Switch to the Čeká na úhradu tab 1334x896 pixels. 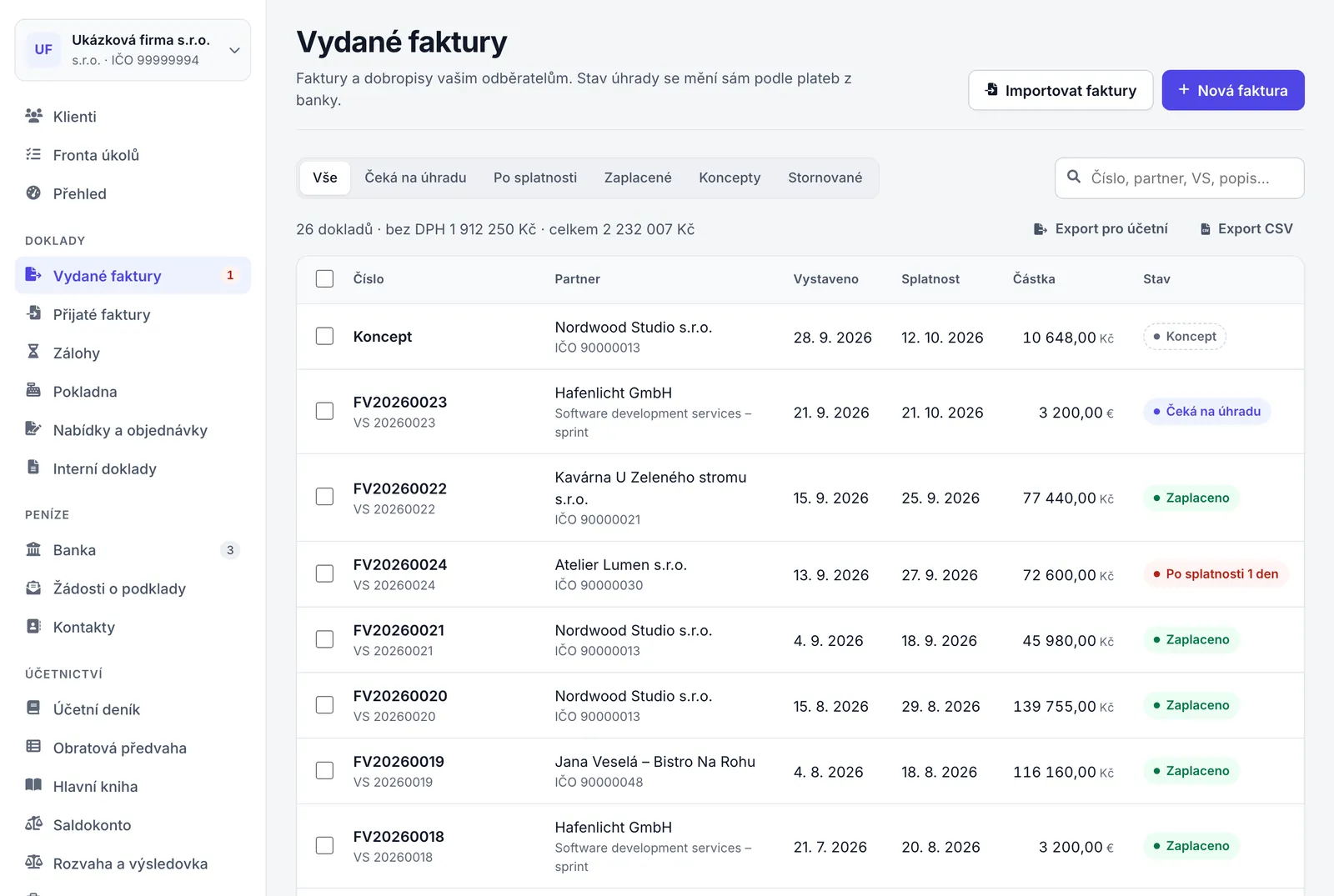415,178
